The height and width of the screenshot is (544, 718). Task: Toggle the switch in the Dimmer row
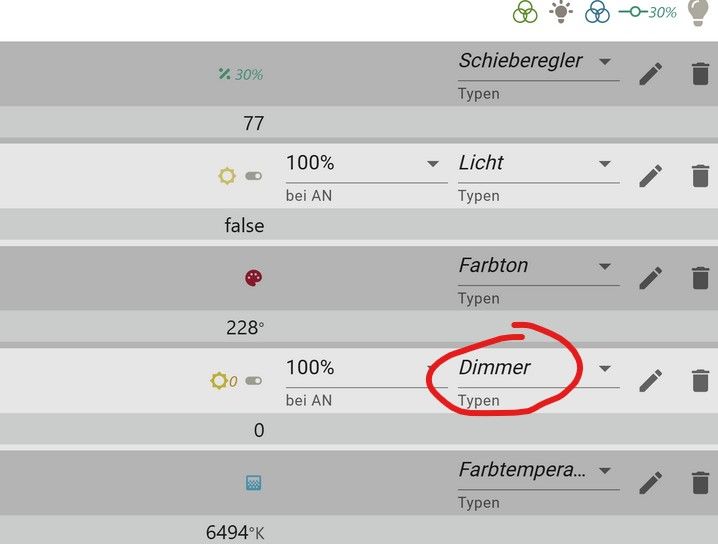253,380
